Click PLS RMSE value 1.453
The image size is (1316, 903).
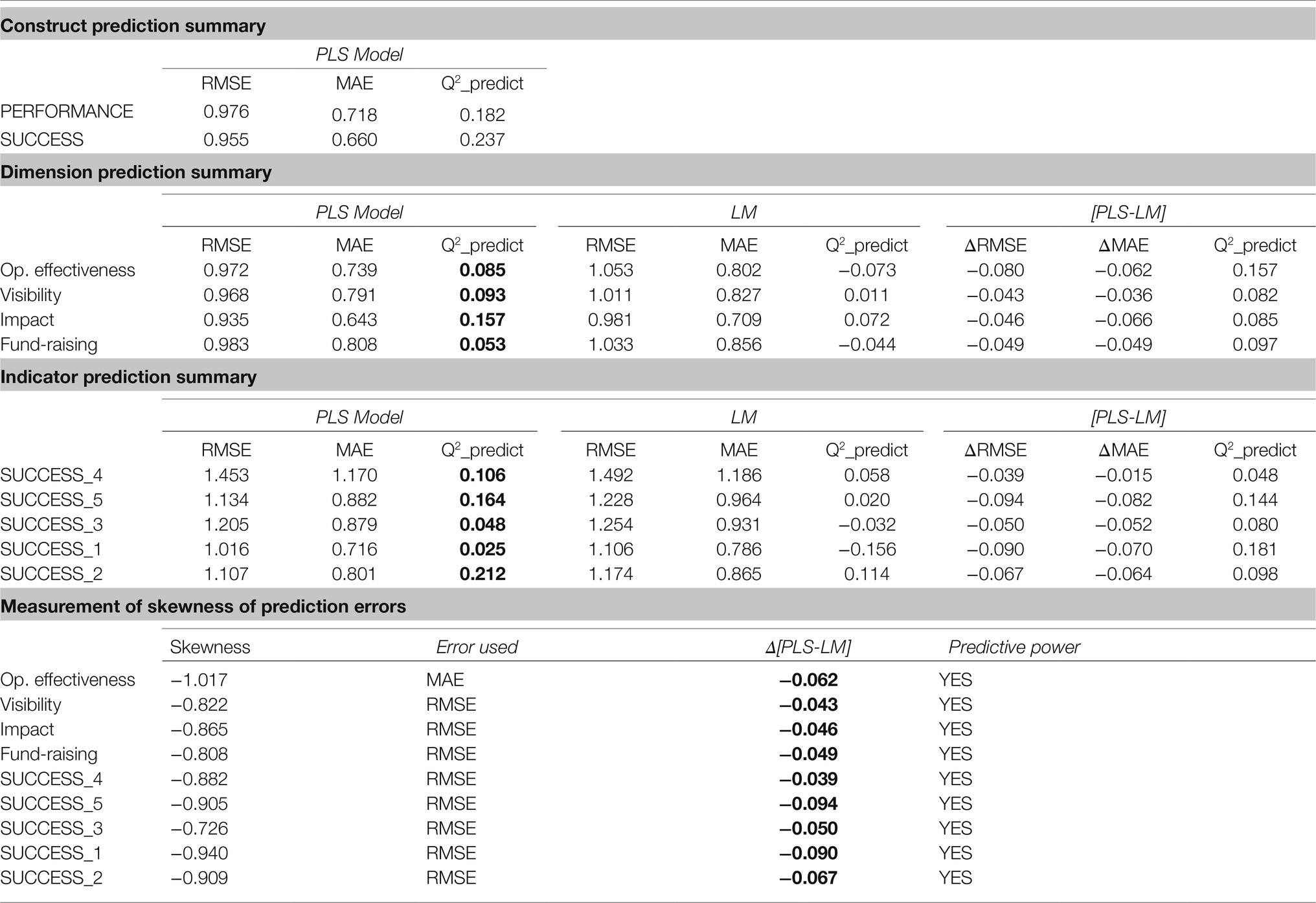[x=226, y=475]
